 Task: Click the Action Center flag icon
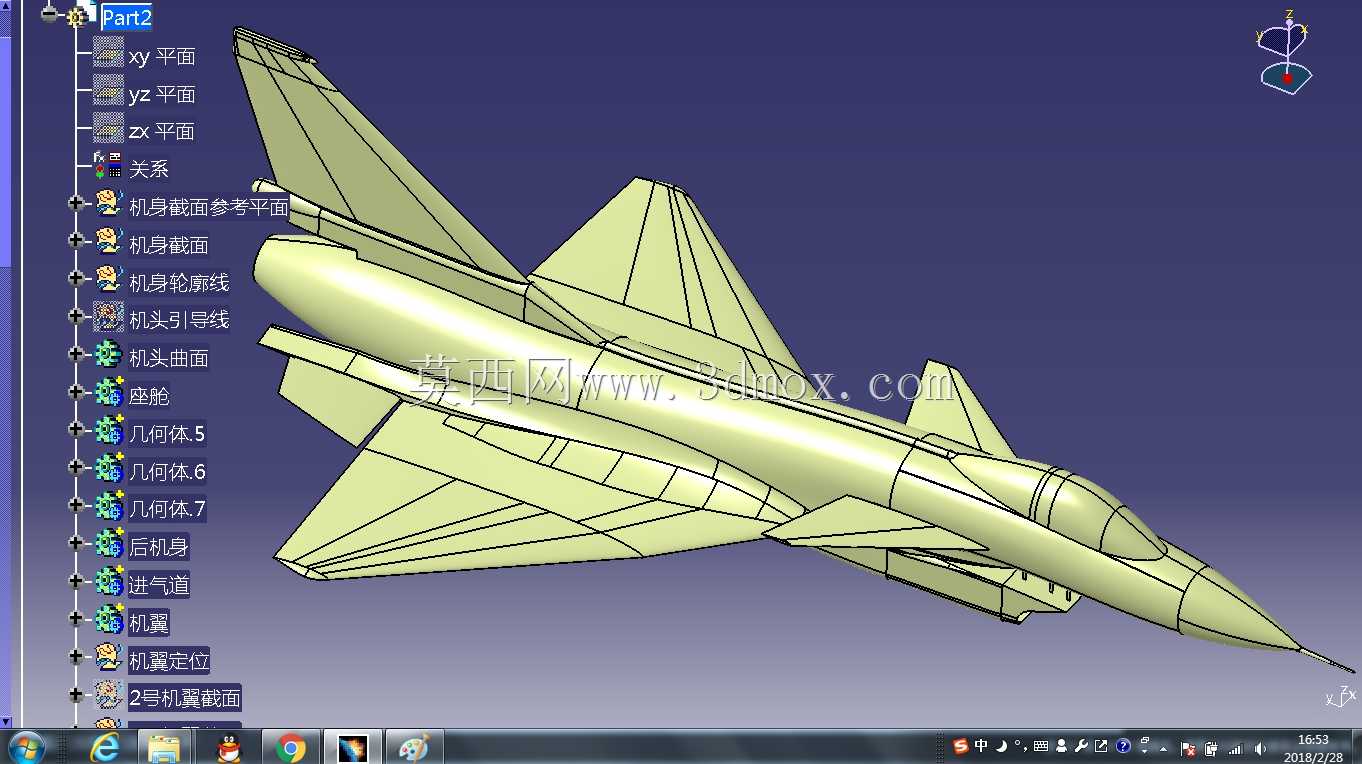tap(1190, 748)
